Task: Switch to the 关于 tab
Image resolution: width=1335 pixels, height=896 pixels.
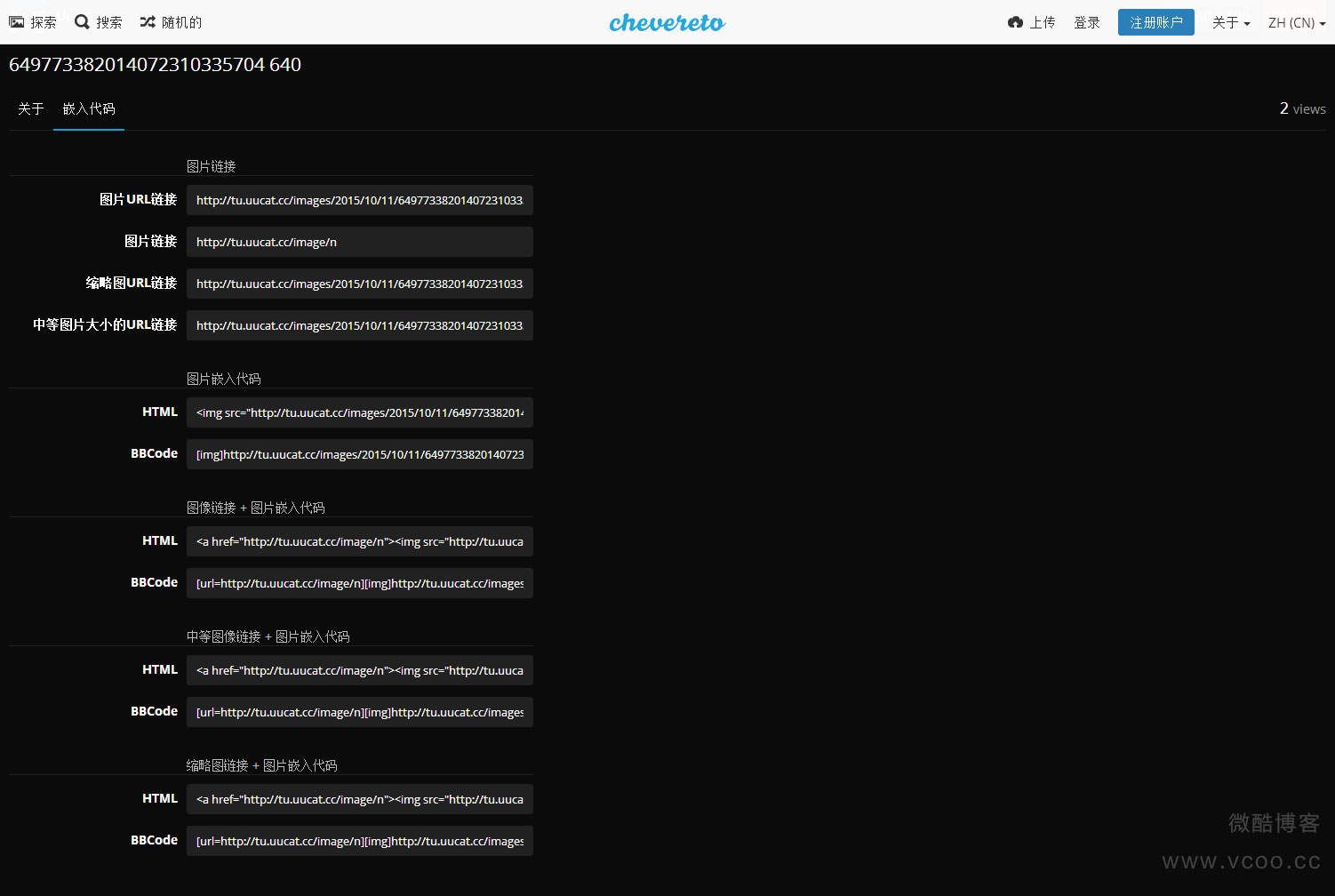Action: tap(30, 108)
